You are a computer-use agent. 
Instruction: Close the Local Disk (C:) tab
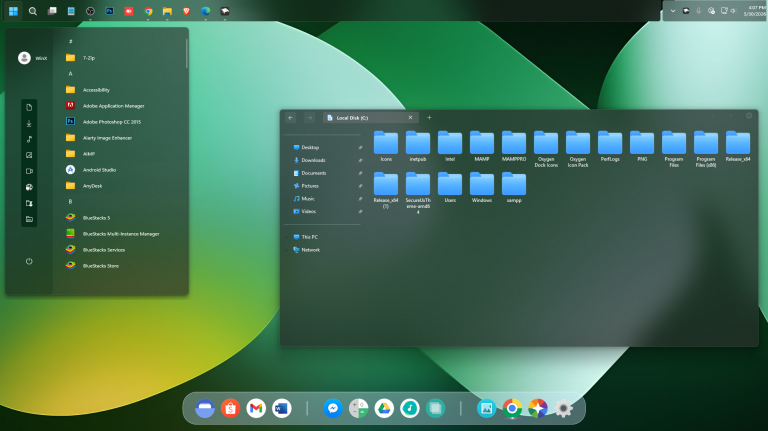[410, 118]
